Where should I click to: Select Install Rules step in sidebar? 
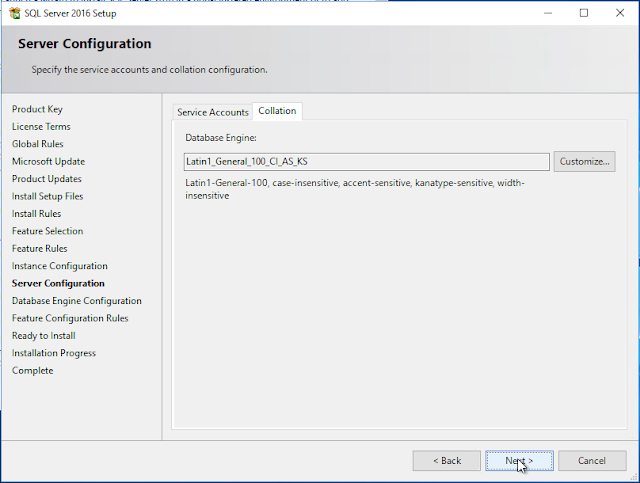36,214
